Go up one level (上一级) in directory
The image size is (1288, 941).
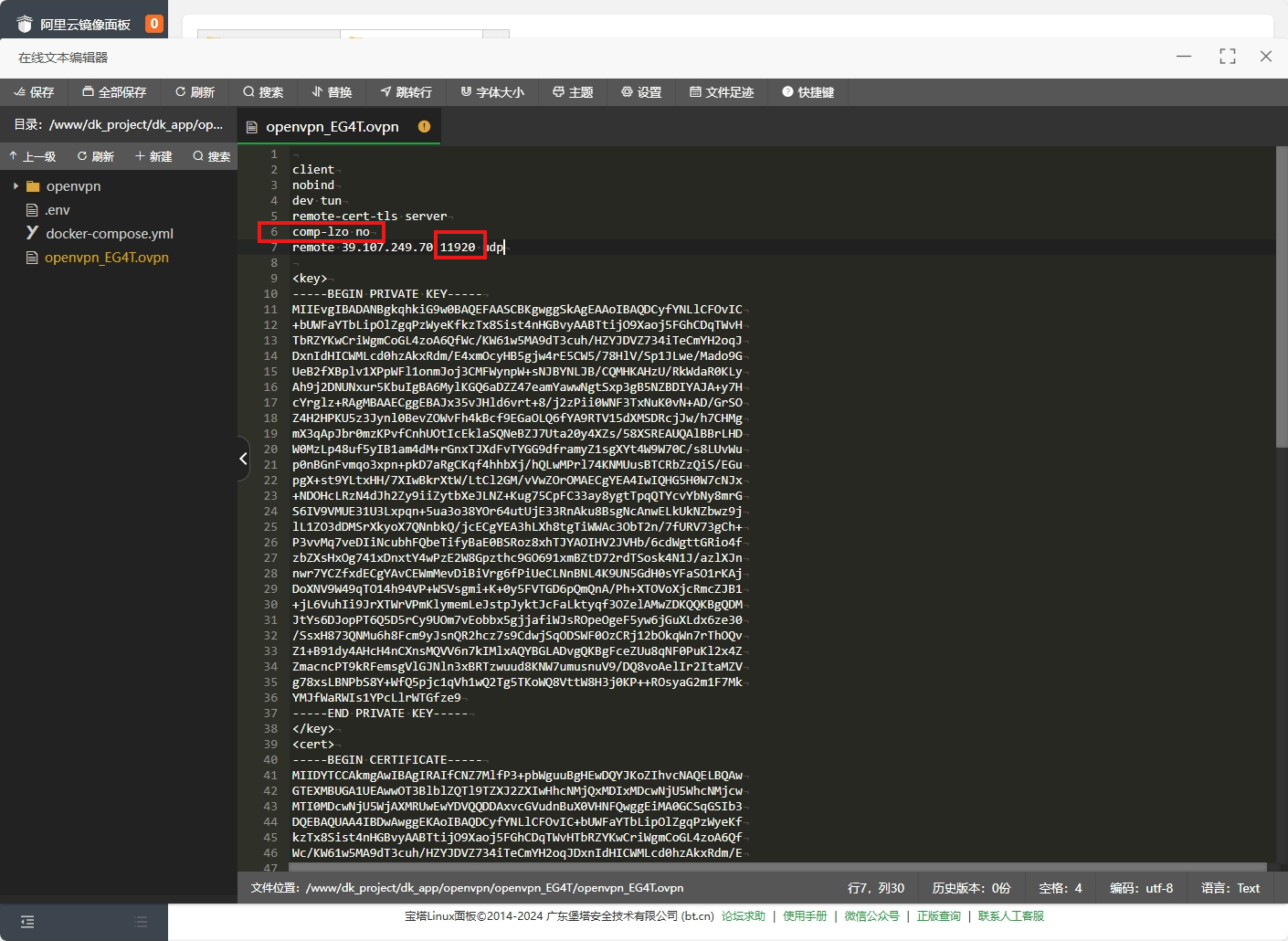(32, 157)
